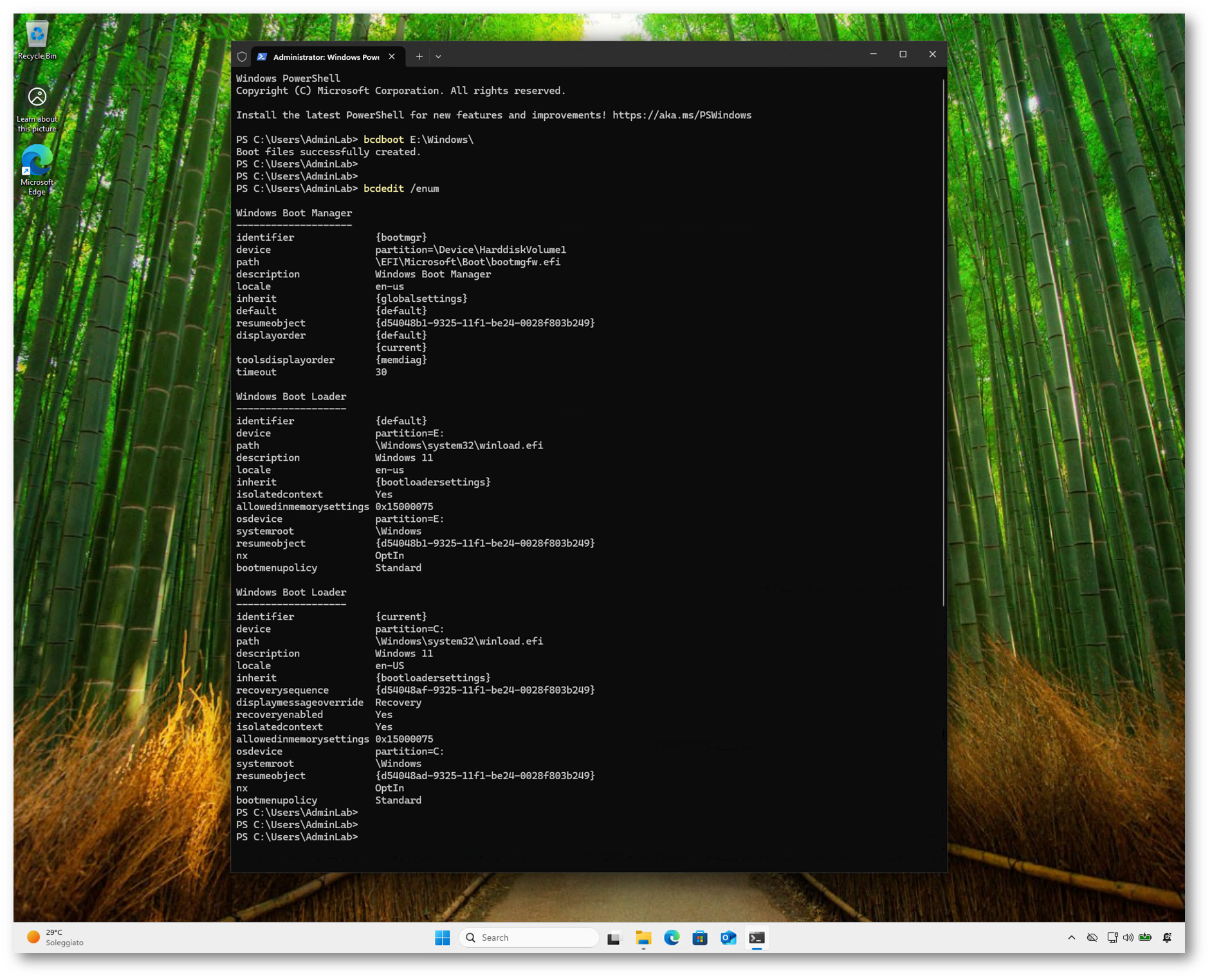Click the 'displaymessageoverride' label
This screenshot has width=1212, height=980.
(x=300, y=702)
